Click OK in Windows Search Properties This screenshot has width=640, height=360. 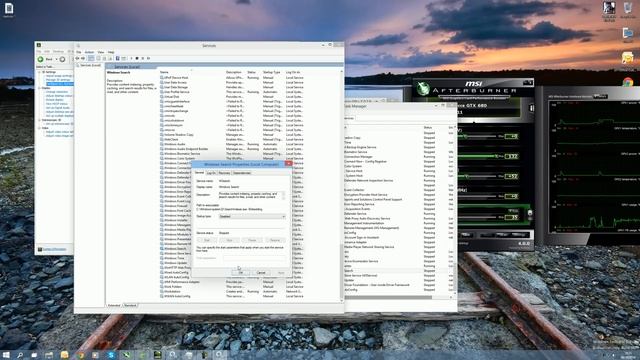click(x=241, y=273)
